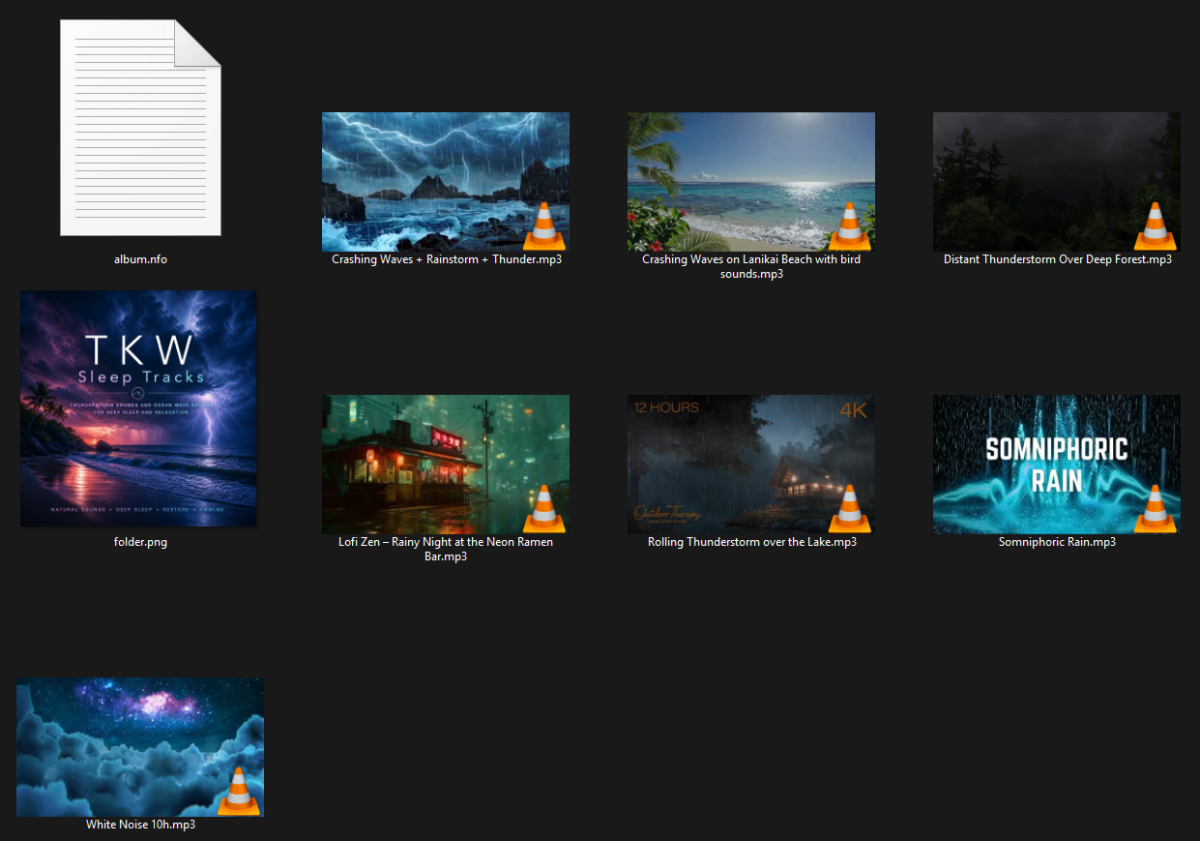
Task: Select the Lanikai Beach track thumbnail
Action: pyautogui.click(x=751, y=181)
